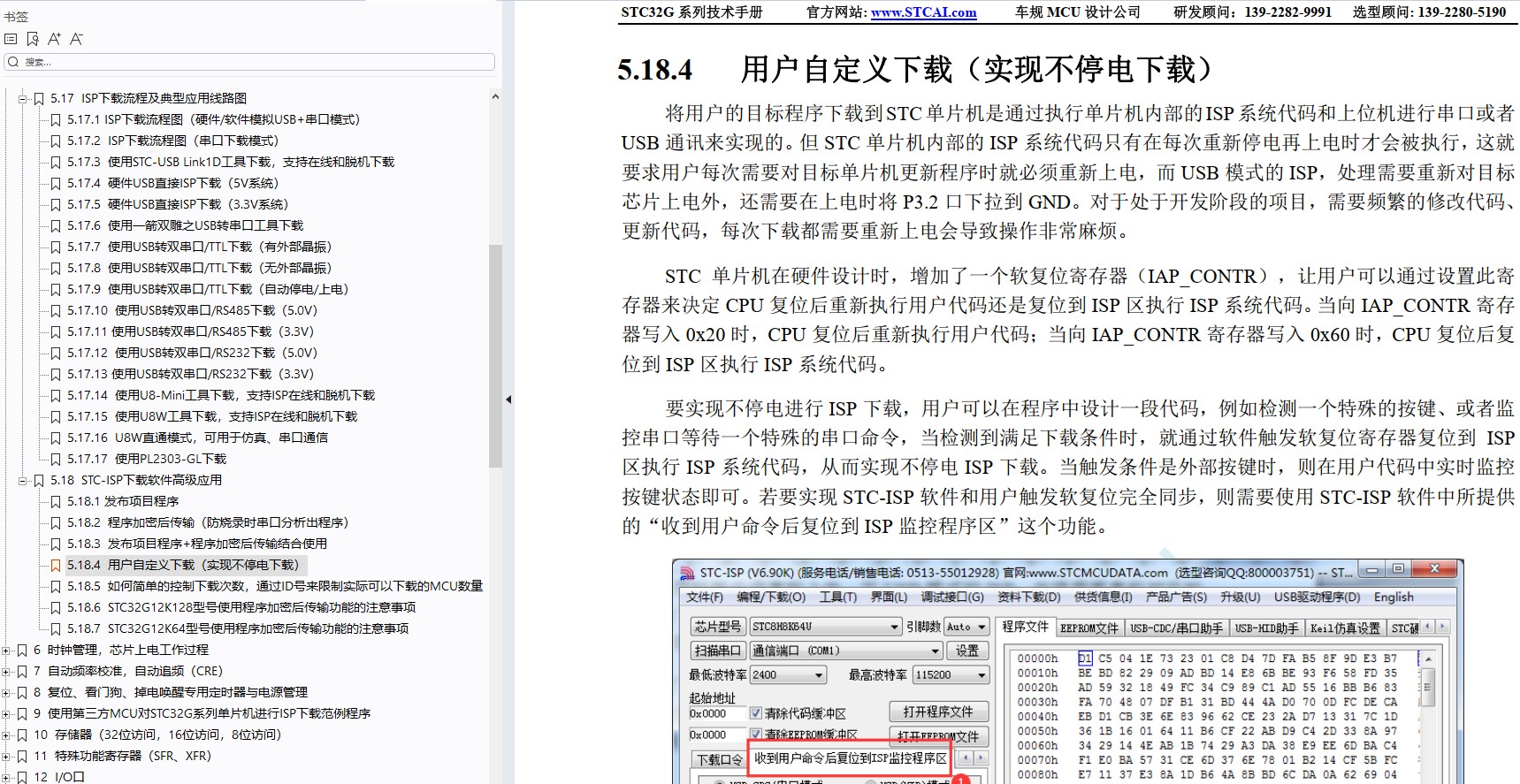Expand the 6 时钟管理 bookmark node
This screenshot has width=1520, height=784.
pos(6,651)
